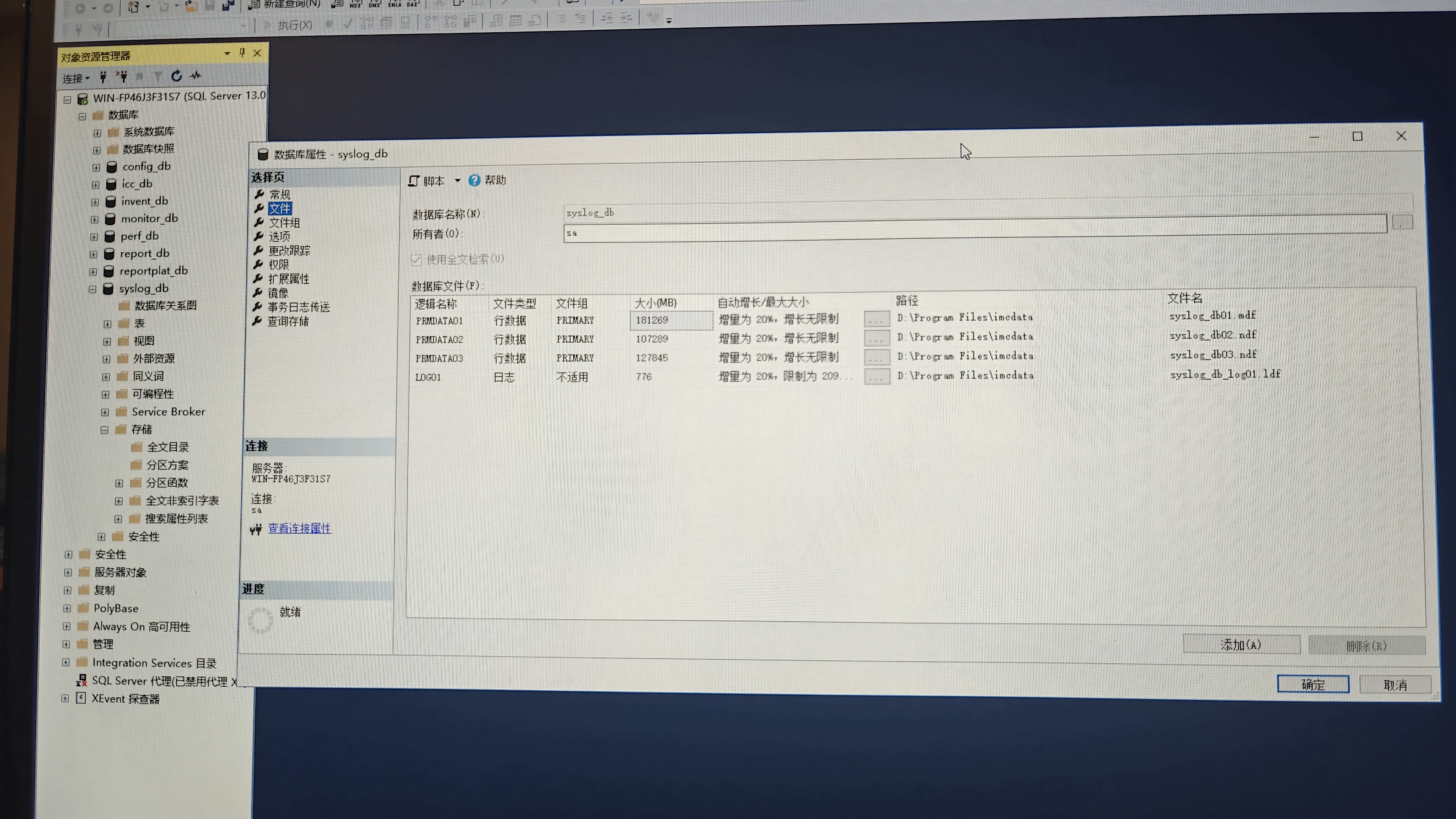Click the activity monitor icon in Object Explorer

click(196, 75)
